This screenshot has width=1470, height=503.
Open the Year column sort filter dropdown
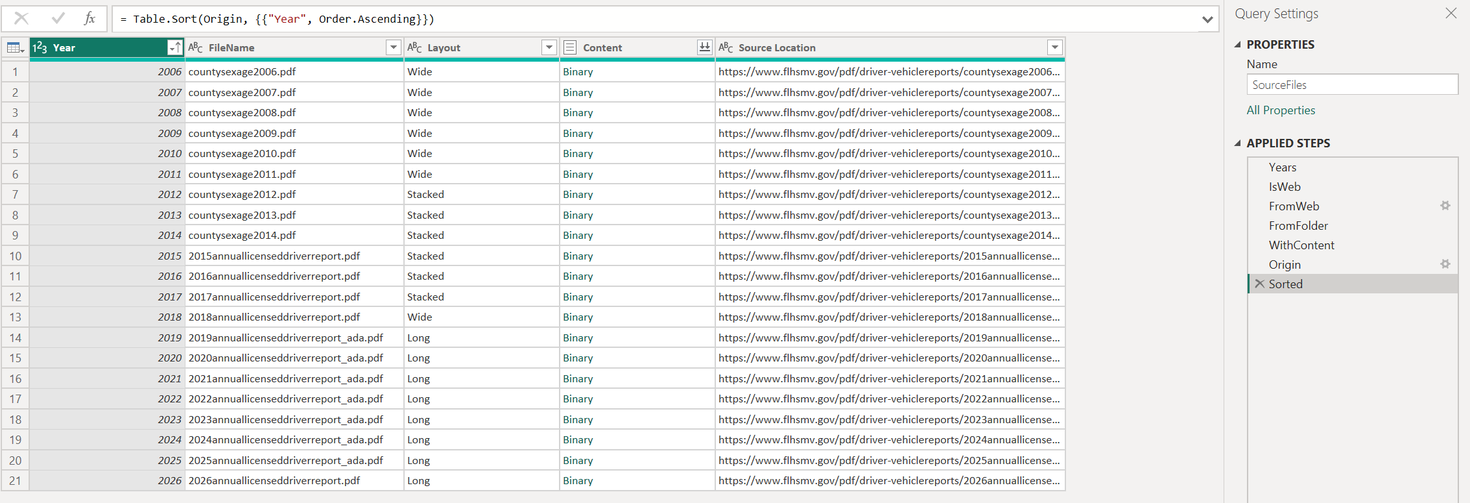174,48
